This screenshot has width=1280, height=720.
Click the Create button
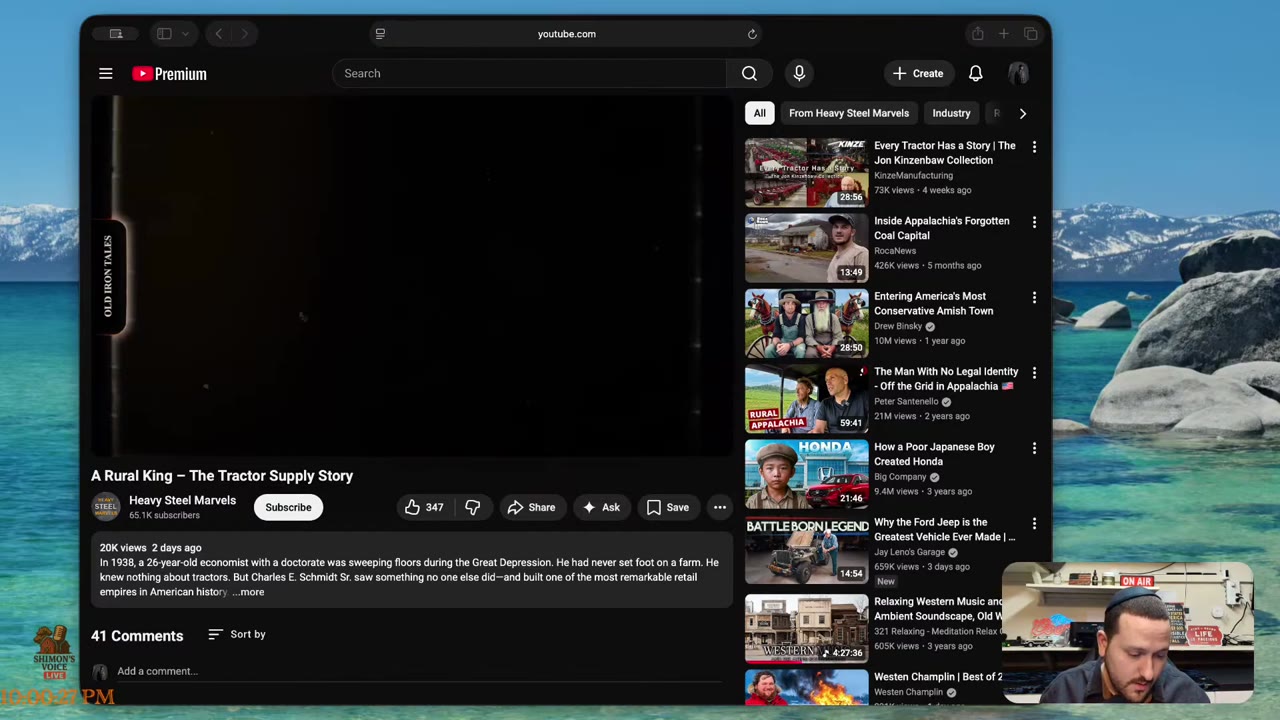[918, 73]
